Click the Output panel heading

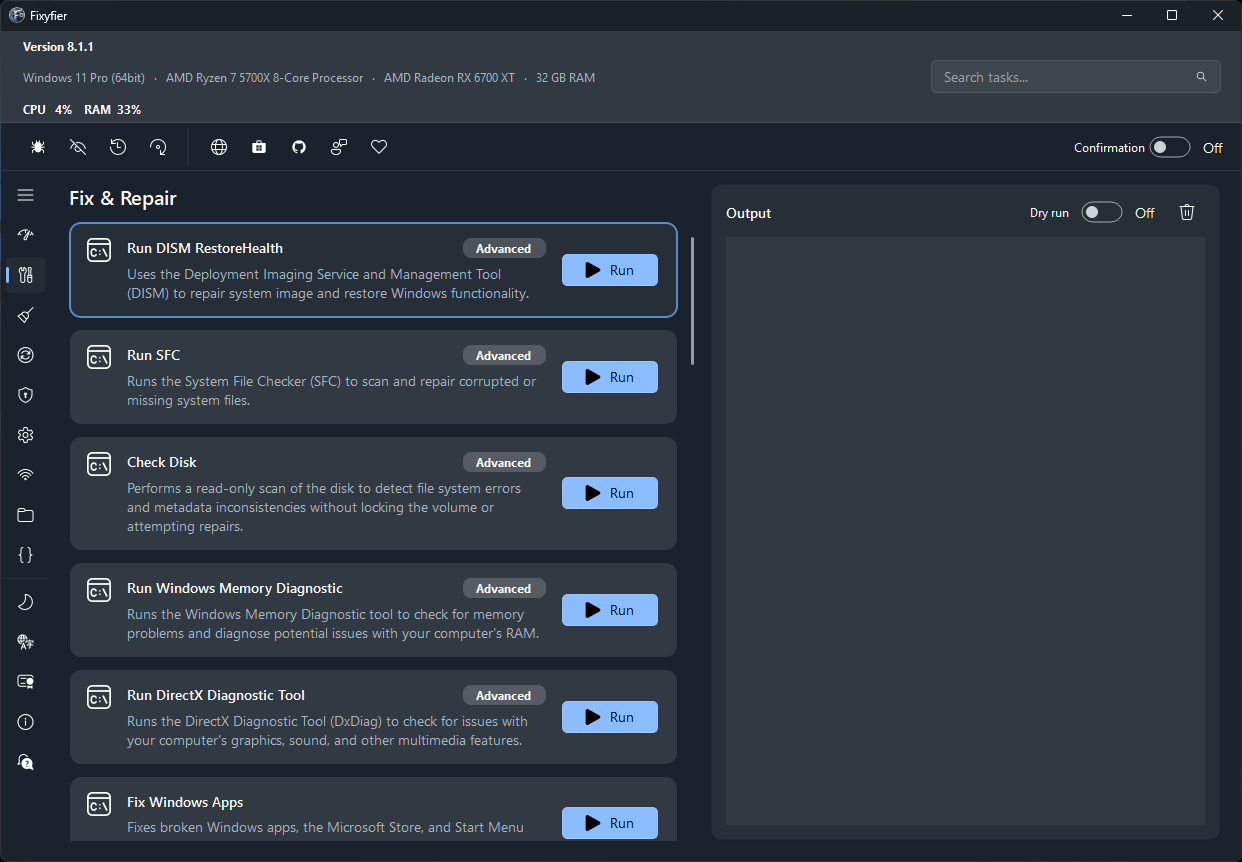tap(749, 213)
